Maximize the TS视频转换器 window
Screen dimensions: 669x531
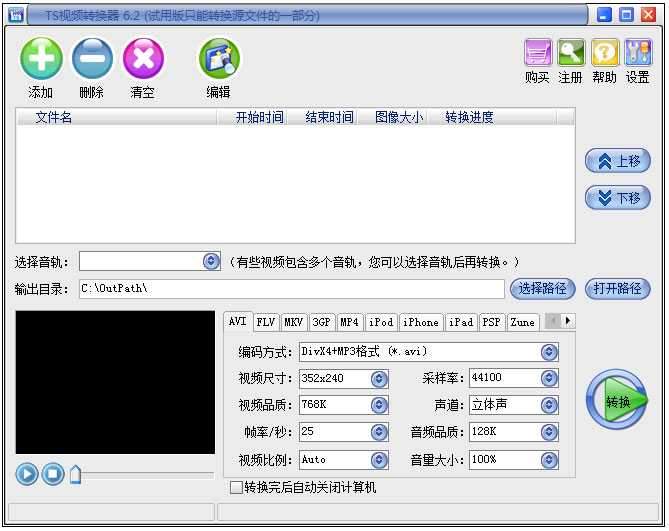point(626,15)
